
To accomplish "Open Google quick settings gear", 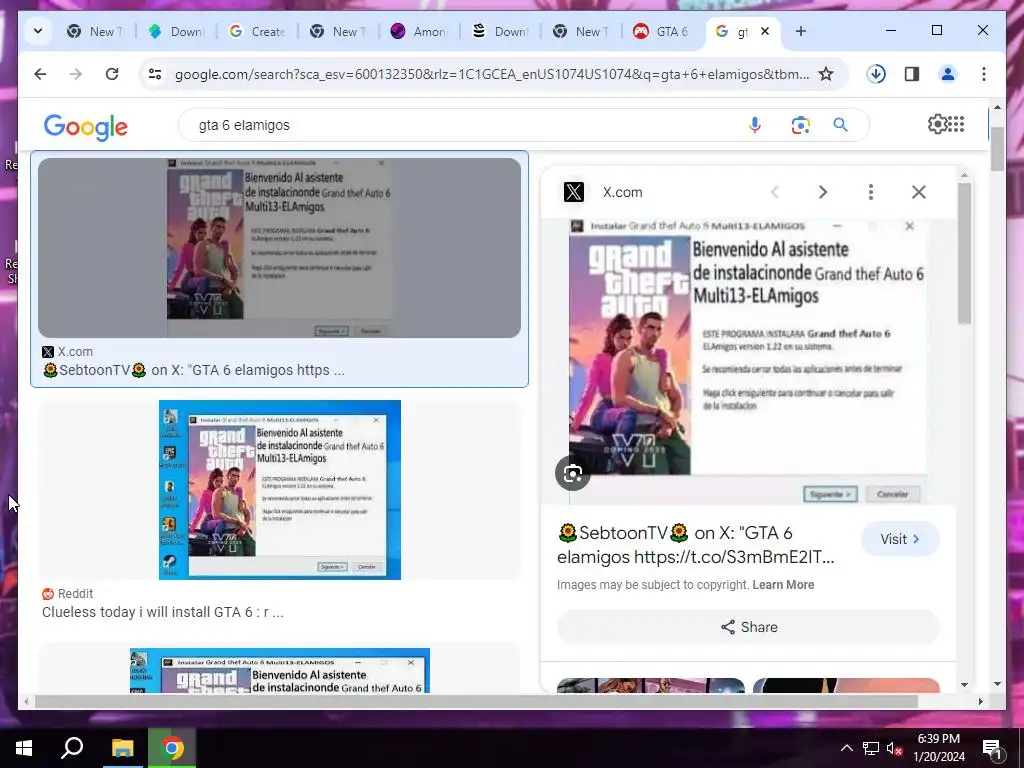I will [x=936, y=123].
